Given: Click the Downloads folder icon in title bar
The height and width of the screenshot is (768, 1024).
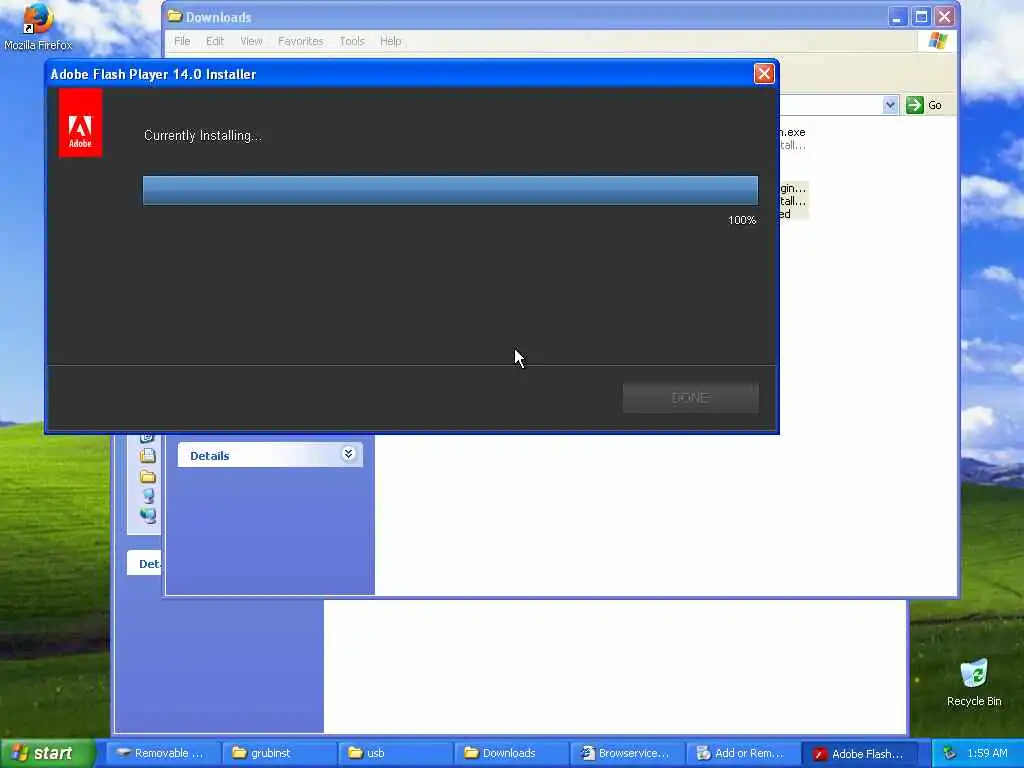Looking at the screenshot, I should [174, 16].
